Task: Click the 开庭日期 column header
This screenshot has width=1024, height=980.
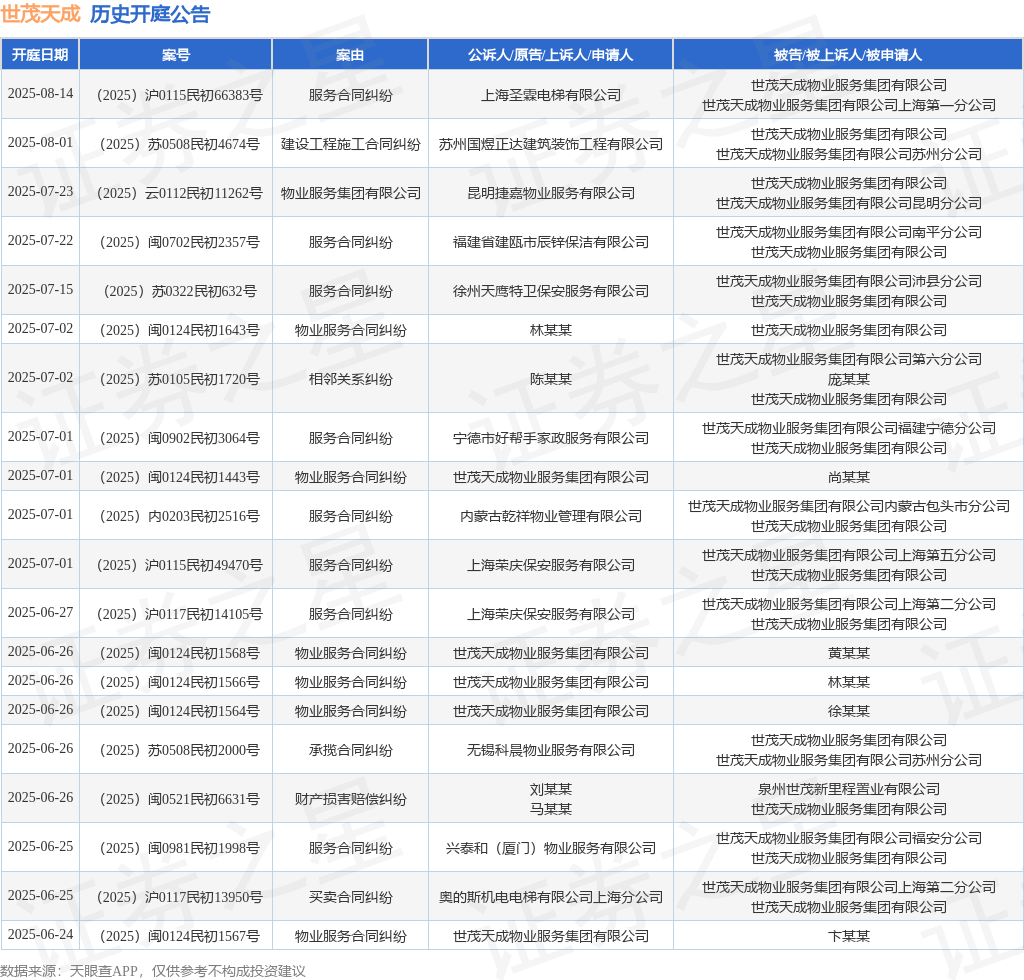Action: (x=40, y=55)
